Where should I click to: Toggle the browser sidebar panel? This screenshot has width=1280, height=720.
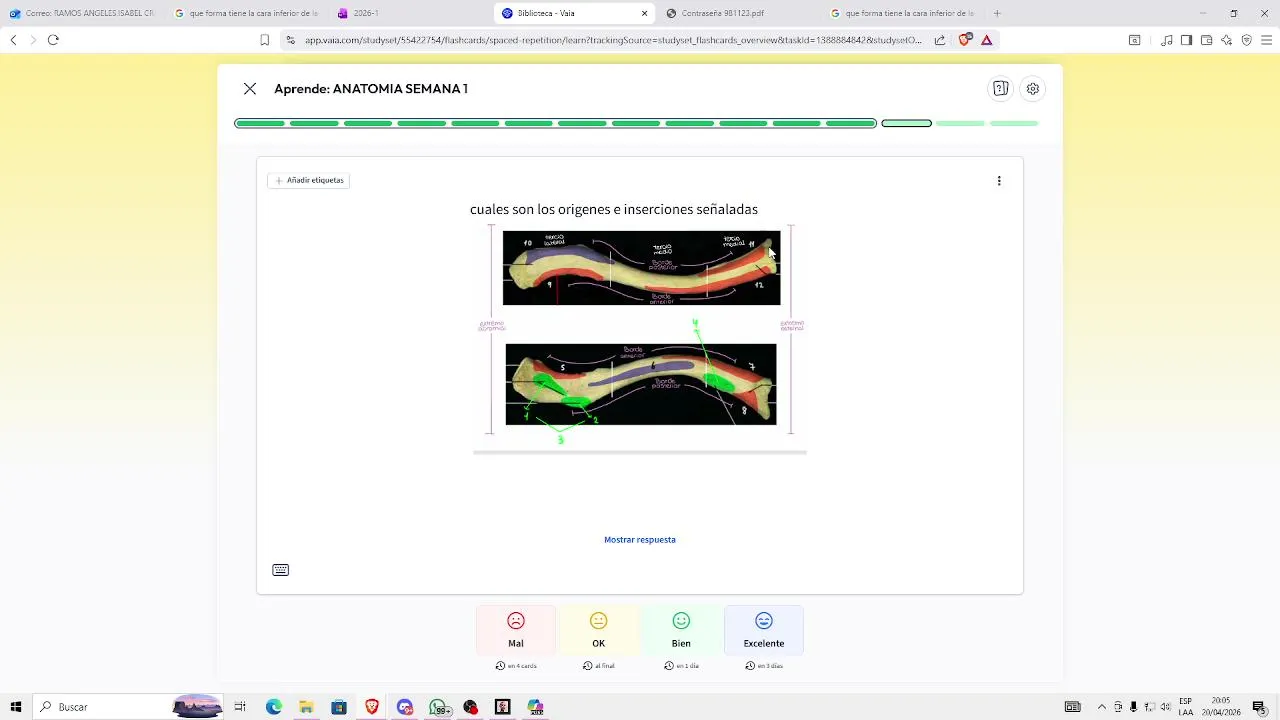[1186, 40]
